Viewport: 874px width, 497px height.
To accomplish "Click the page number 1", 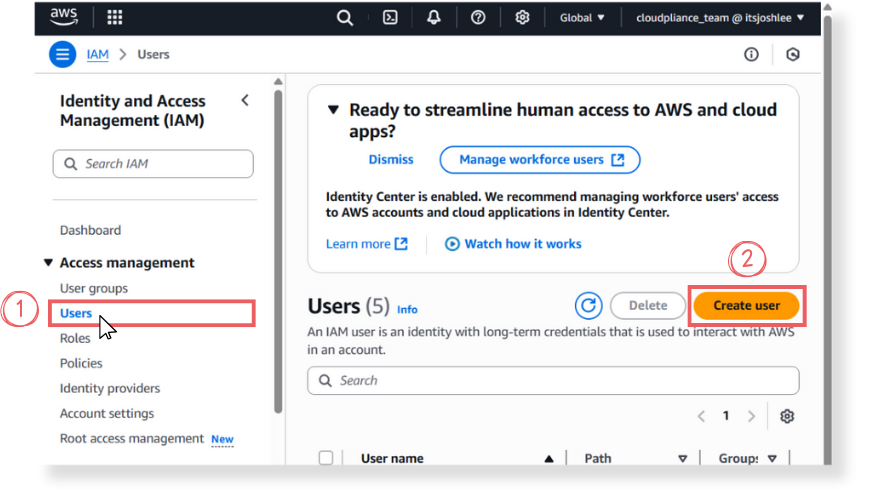I will tap(726, 416).
